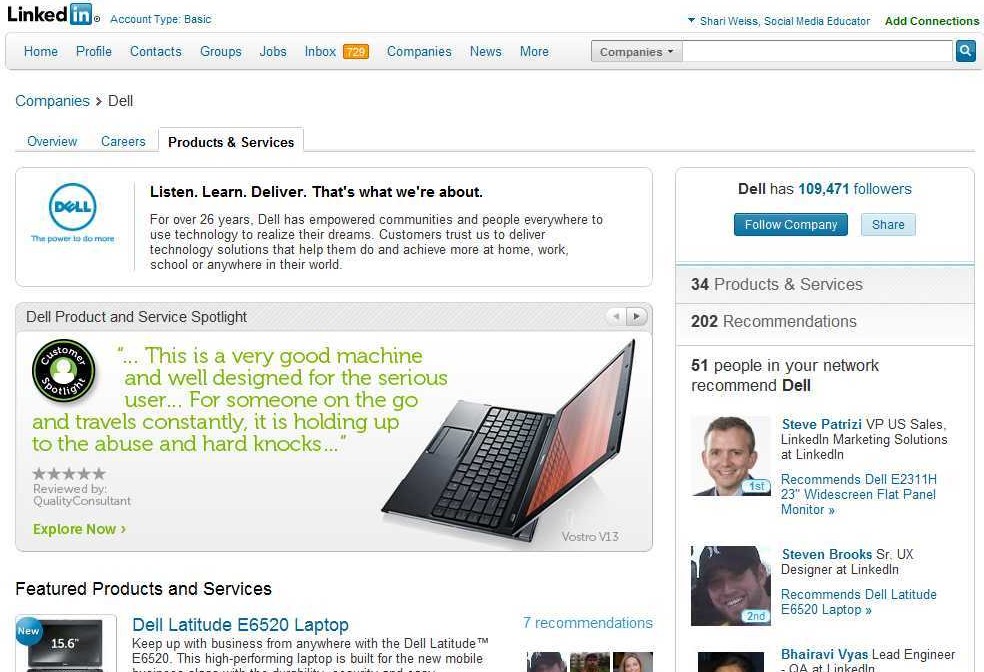Screen dimensions: 984x672
Task: Click the Share button
Action: click(x=888, y=225)
